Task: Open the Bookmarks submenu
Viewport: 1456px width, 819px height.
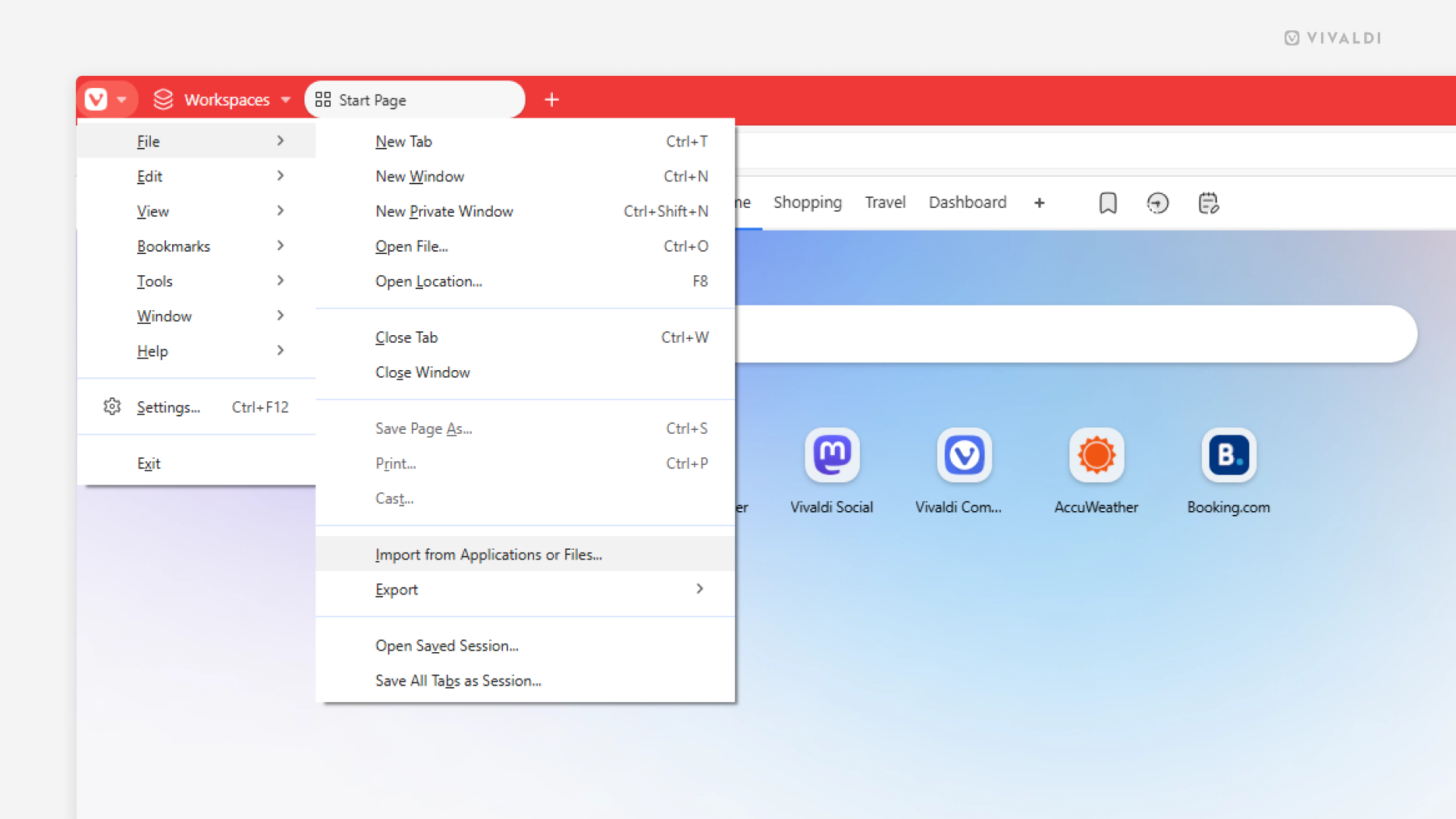Action: (196, 246)
